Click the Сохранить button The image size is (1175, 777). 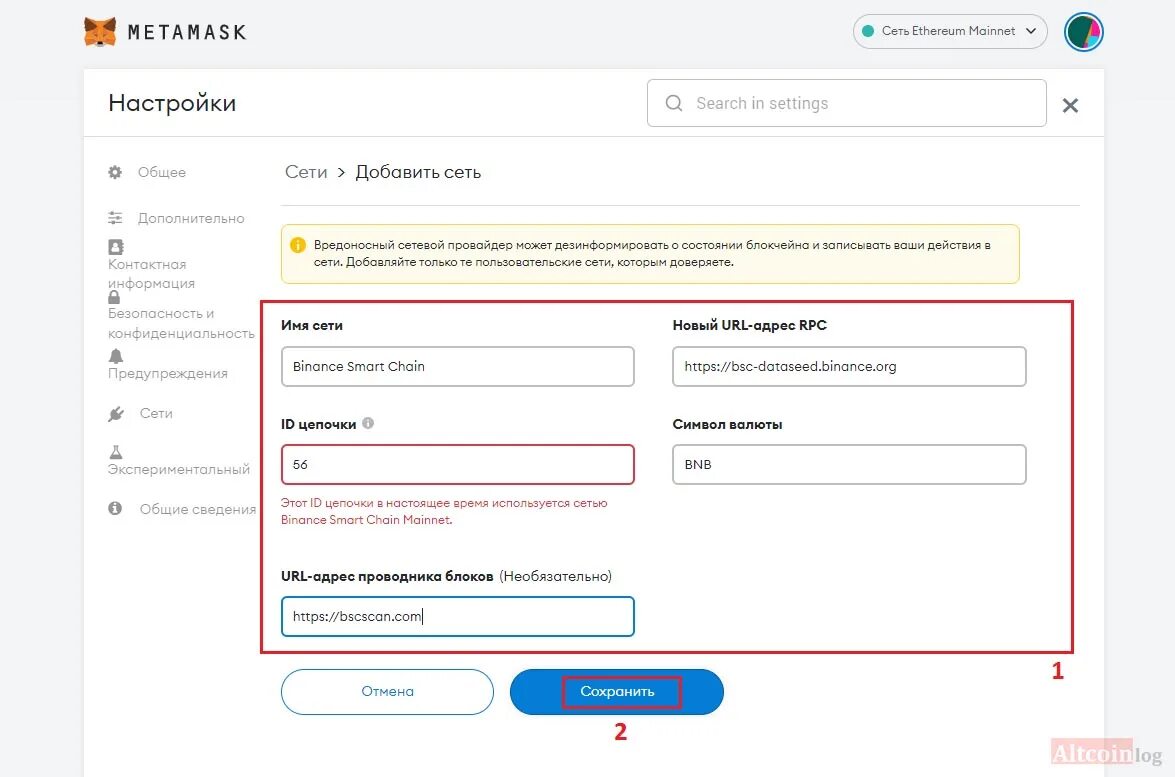click(x=617, y=692)
